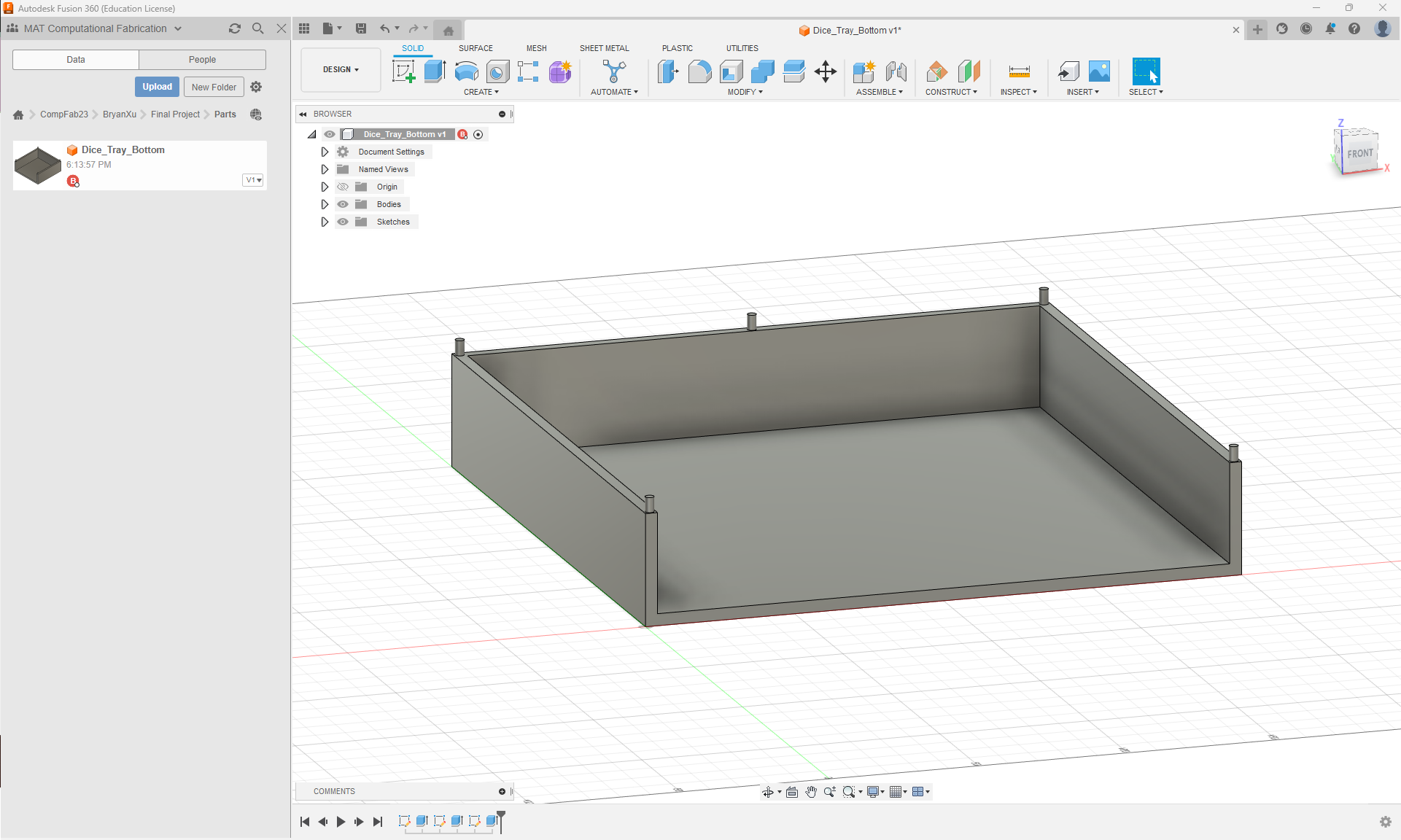Toggle visibility of the Bodies folder
The height and width of the screenshot is (840, 1401).
coord(343,204)
